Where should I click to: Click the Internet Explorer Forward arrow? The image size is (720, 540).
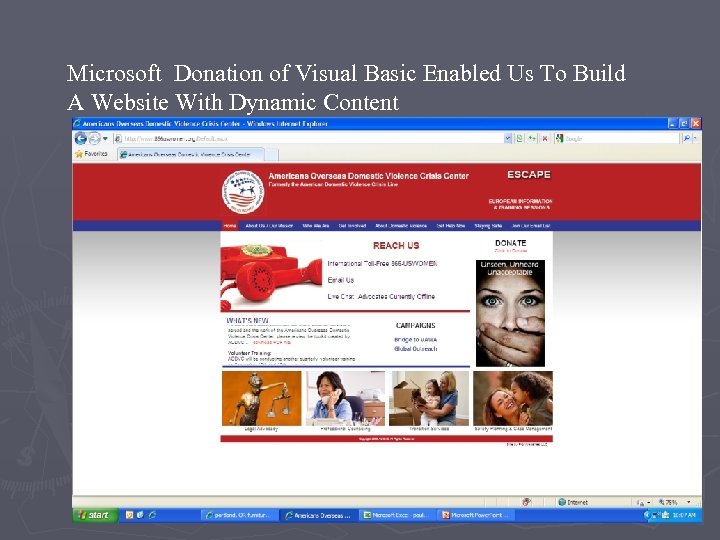[94, 138]
